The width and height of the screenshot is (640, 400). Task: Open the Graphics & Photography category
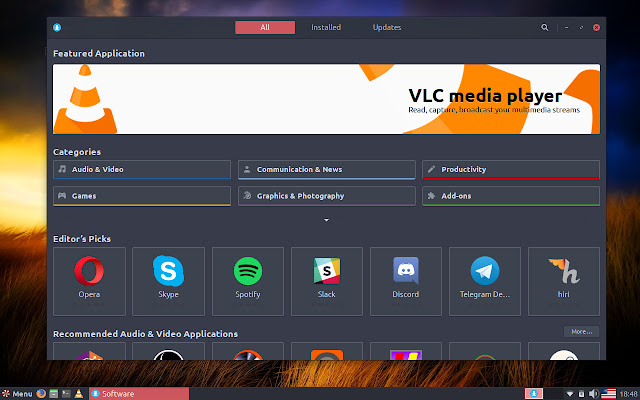click(327, 196)
